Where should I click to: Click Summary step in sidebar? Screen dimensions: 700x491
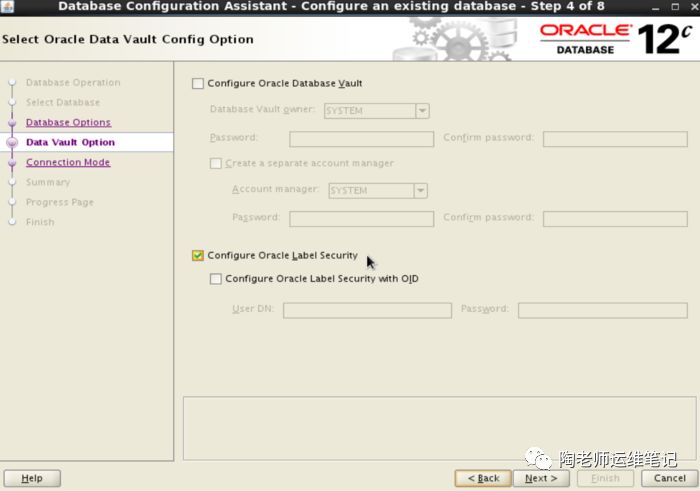pos(48,182)
